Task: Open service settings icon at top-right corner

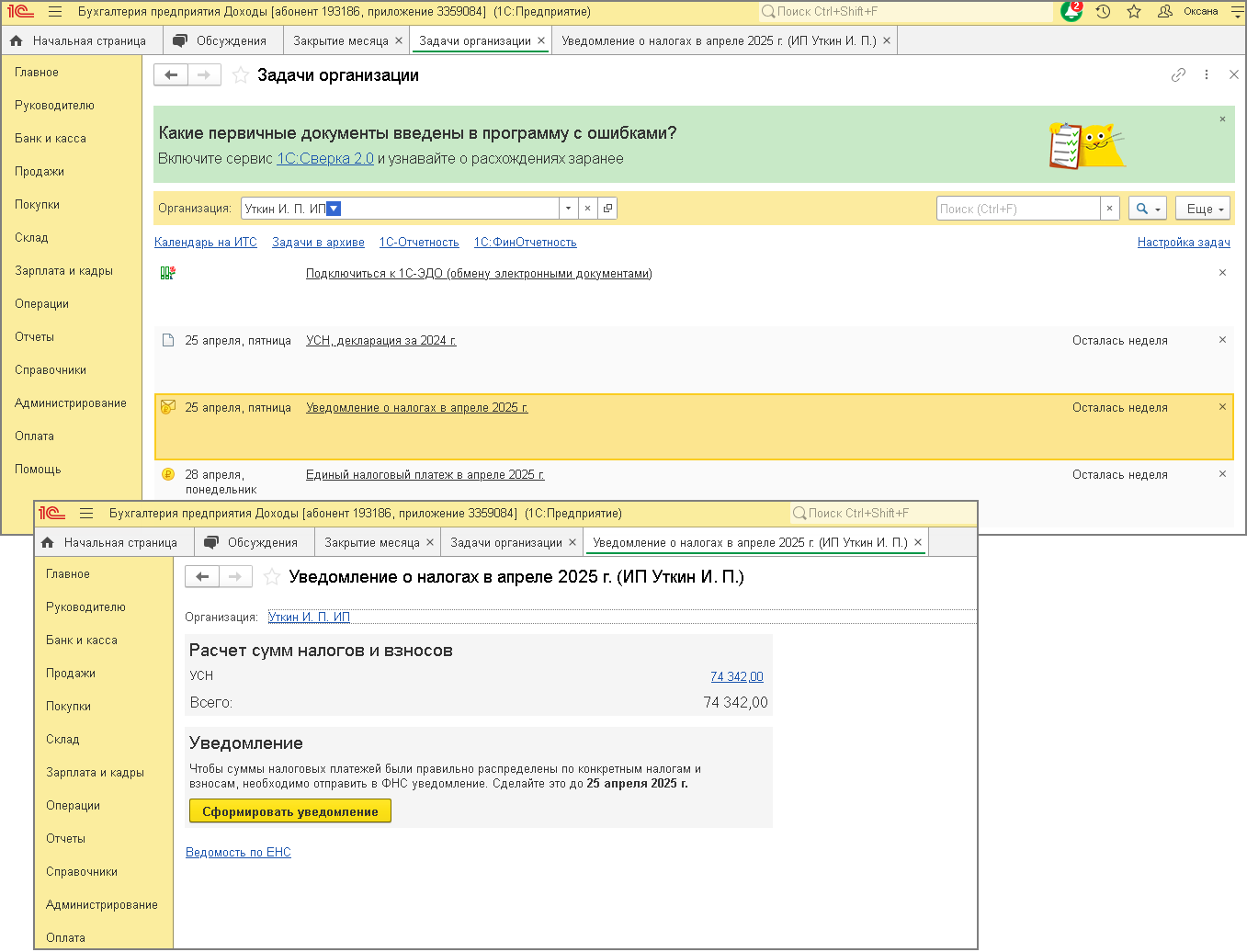Action: point(1237,12)
